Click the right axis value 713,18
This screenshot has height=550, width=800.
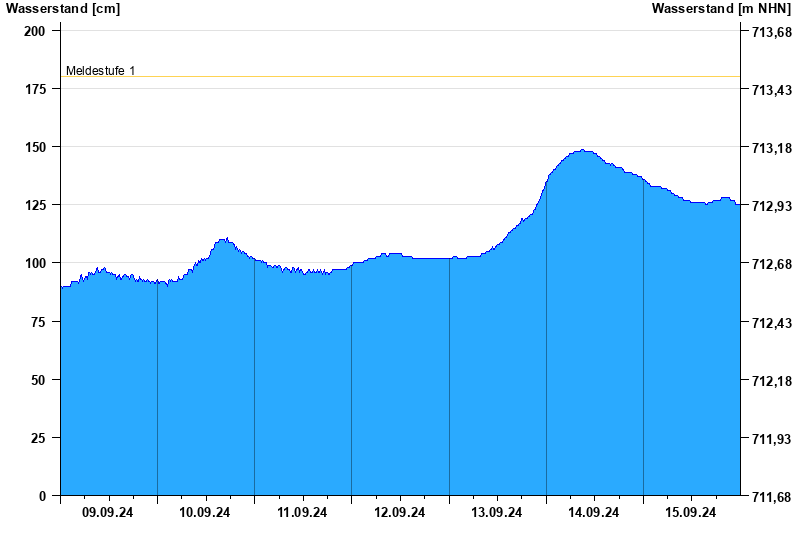pyautogui.click(x=772, y=148)
